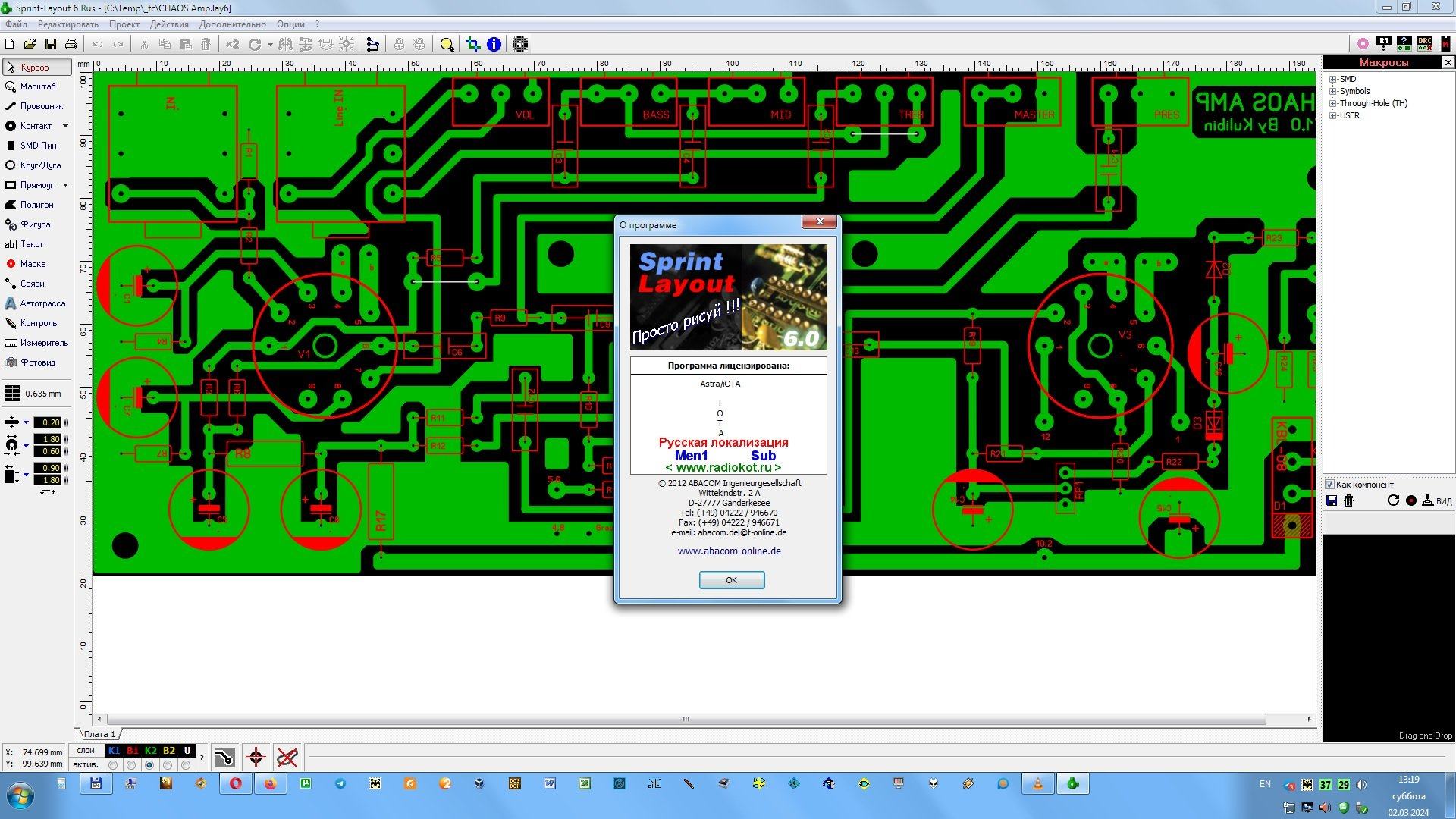Click the magnifier search icon in toolbar
The height and width of the screenshot is (819, 1456).
pos(447,44)
